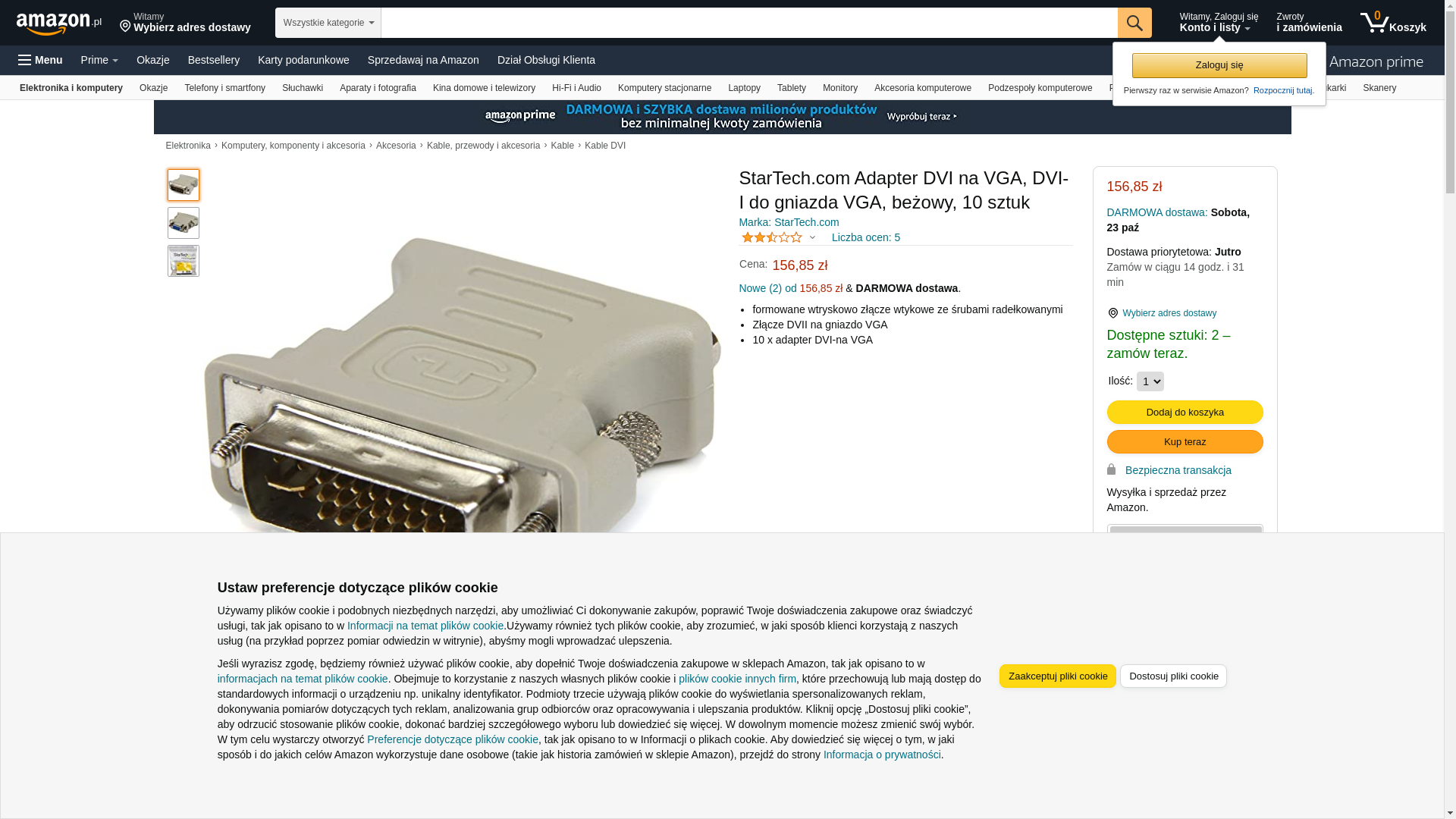
Task: Open Karty podarunkowe in the navigation
Action: click(303, 60)
